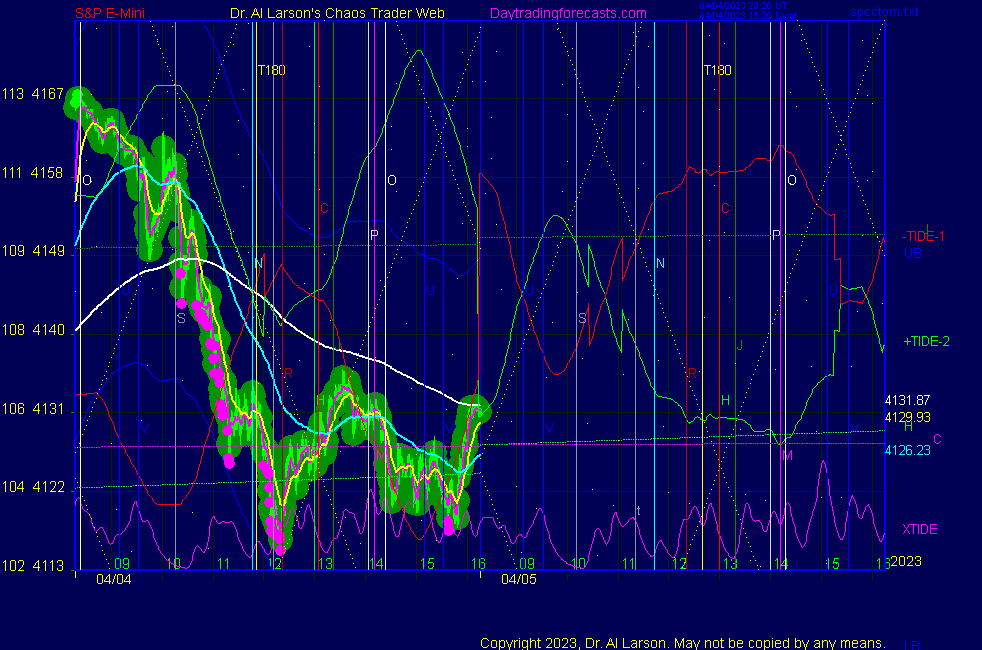
Task: Click the "108 4140" price axis label
Action: pos(33,330)
